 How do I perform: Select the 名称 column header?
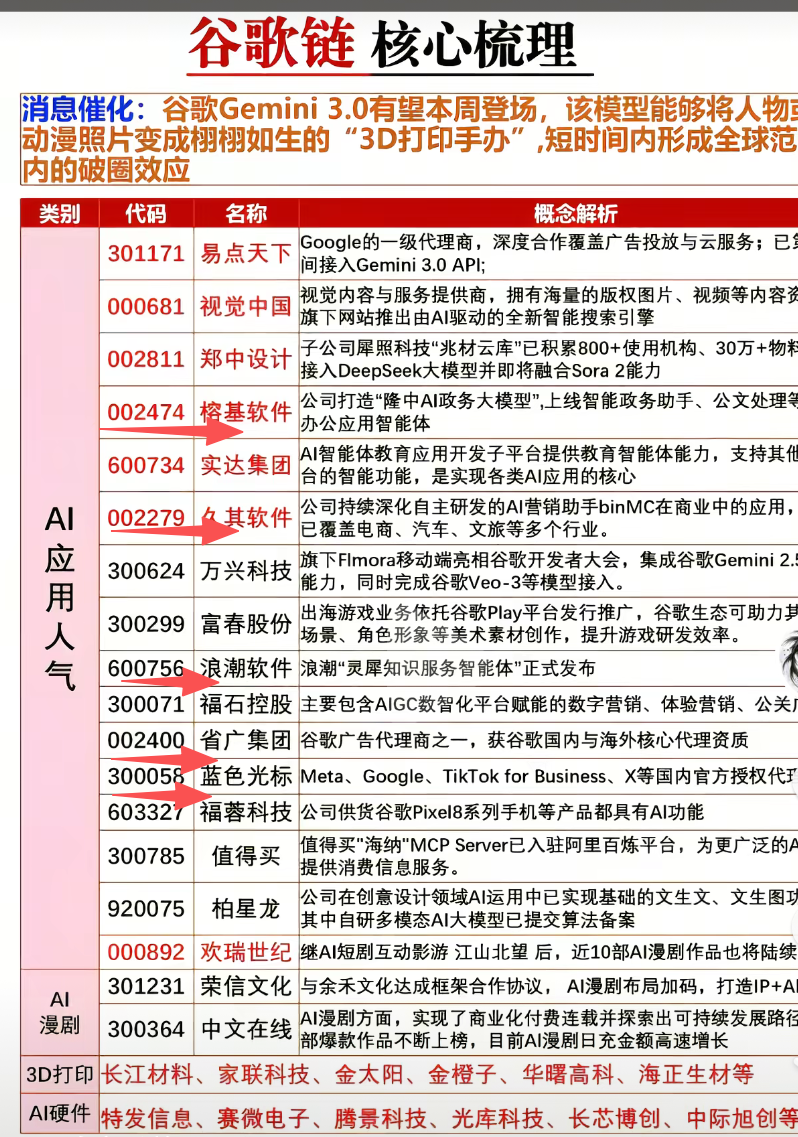click(246, 214)
